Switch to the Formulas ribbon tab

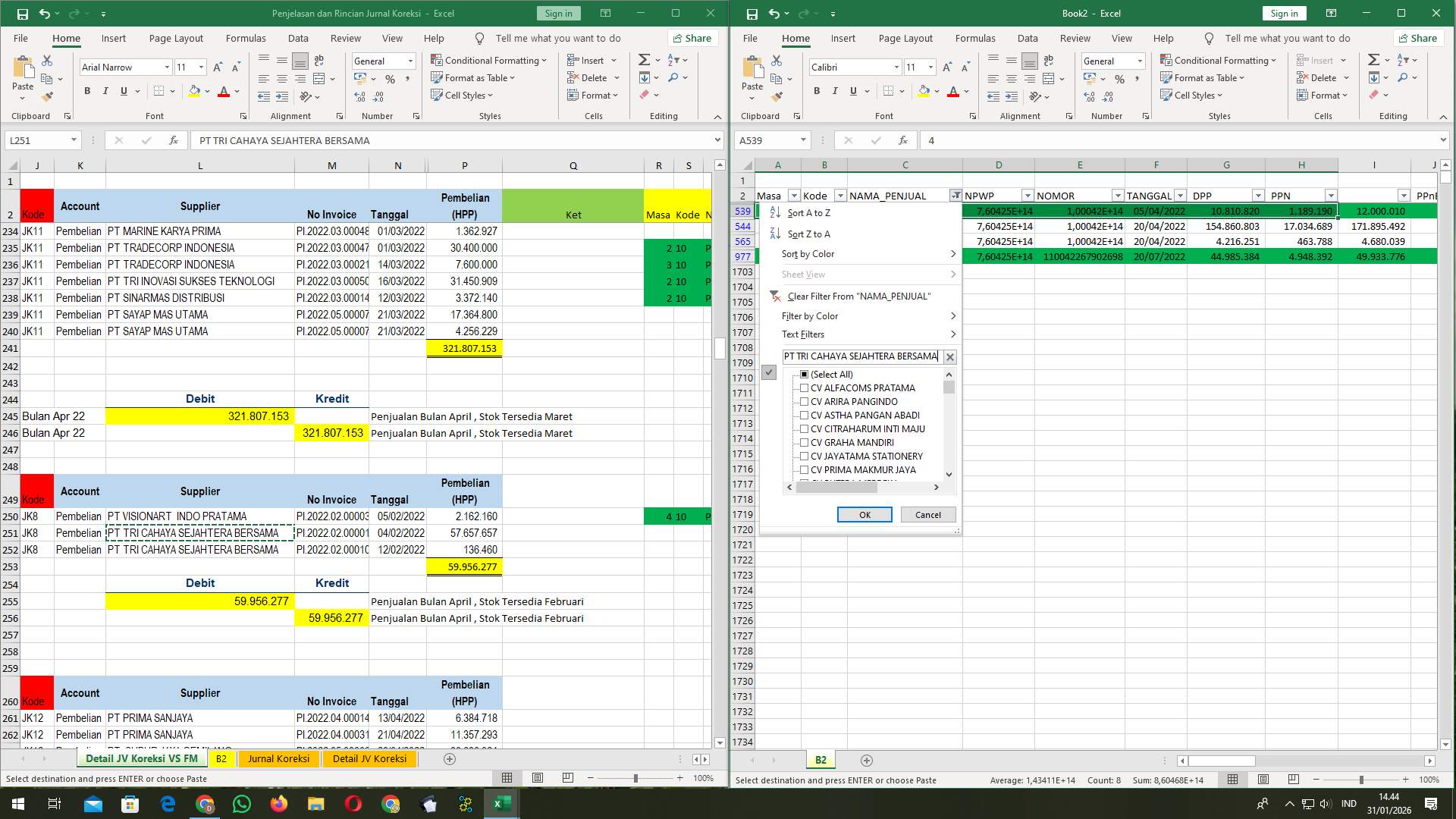coord(246,38)
